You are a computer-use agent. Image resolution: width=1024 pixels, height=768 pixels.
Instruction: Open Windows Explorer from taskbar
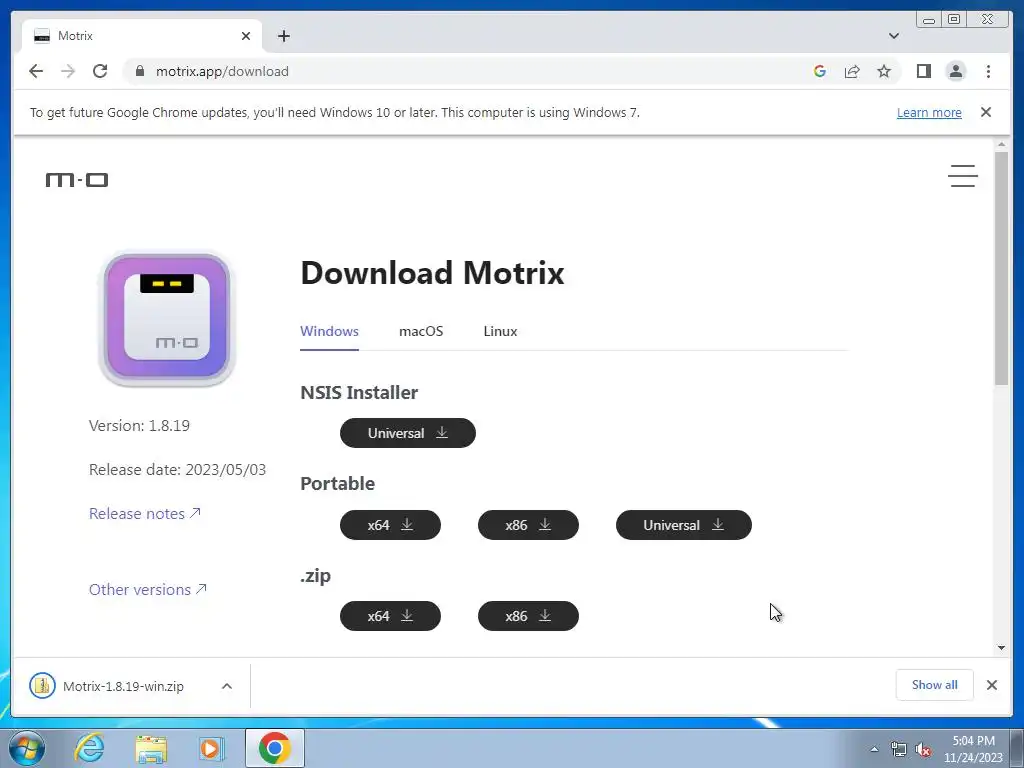coord(150,748)
